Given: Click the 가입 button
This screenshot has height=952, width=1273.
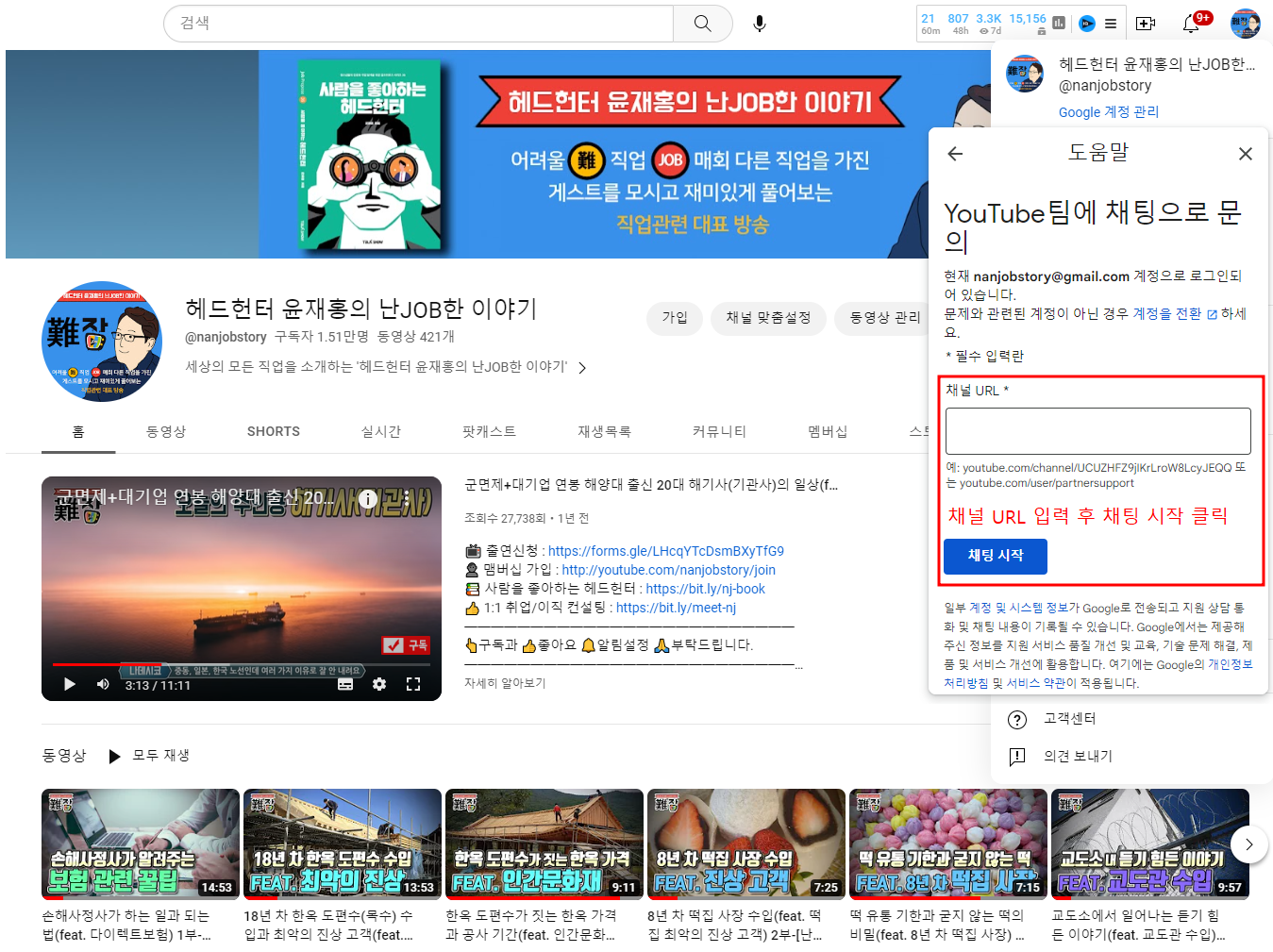Looking at the screenshot, I should 675,318.
